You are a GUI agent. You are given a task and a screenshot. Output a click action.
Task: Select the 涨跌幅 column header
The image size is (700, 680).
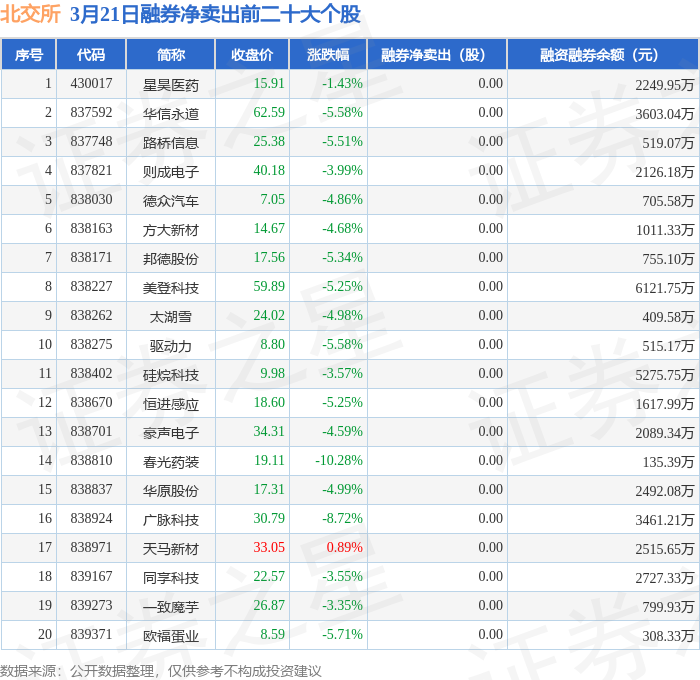coord(328,55)
